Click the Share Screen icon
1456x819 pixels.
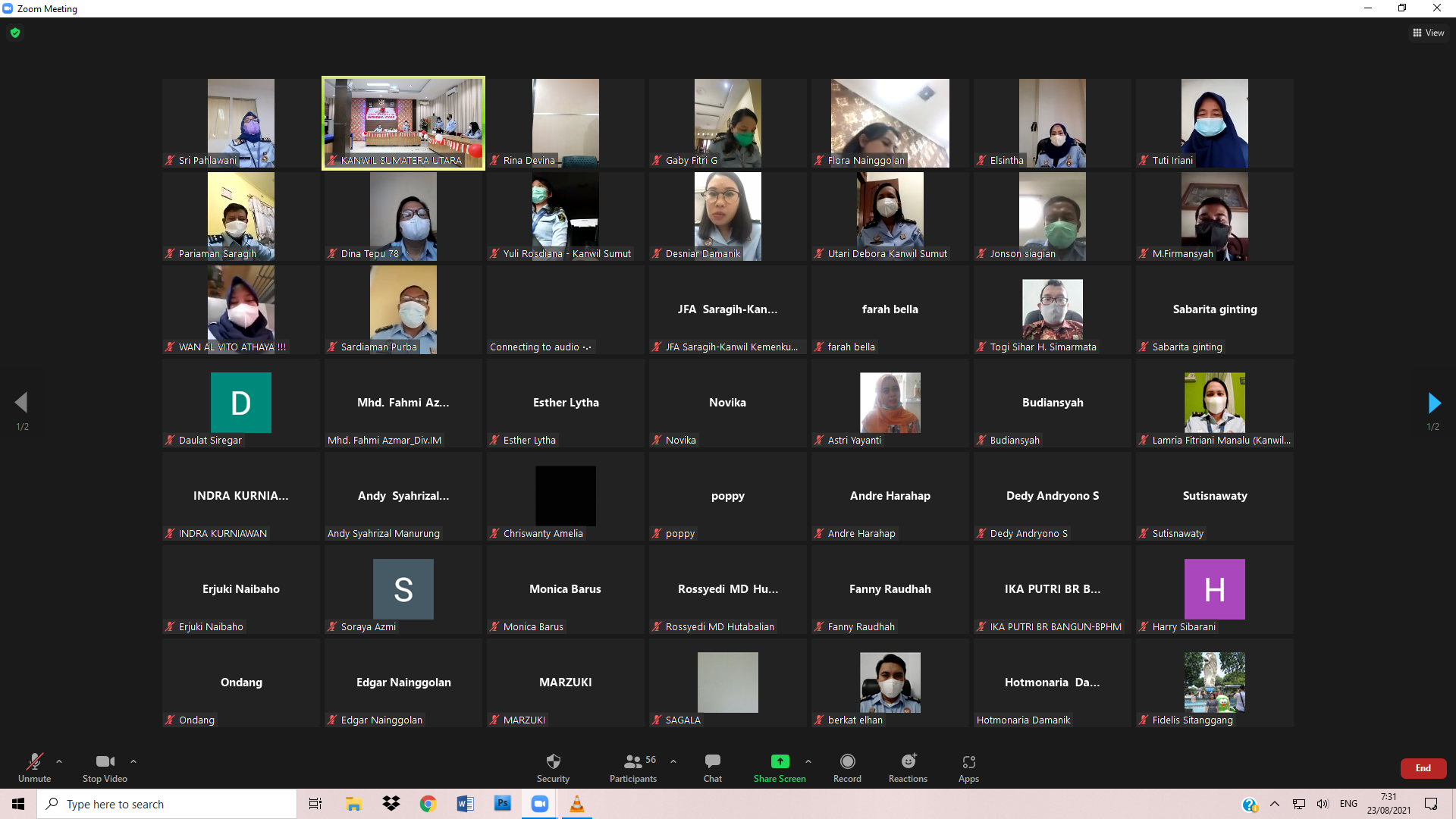780,761
